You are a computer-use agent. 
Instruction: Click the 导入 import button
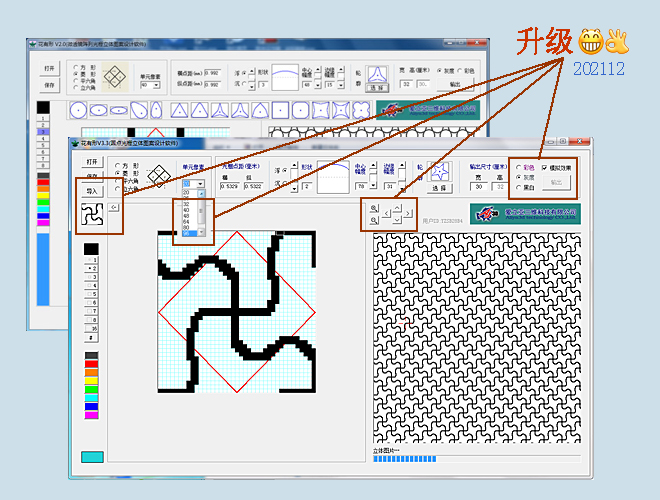pyautogui.click(x=92, y=189)
